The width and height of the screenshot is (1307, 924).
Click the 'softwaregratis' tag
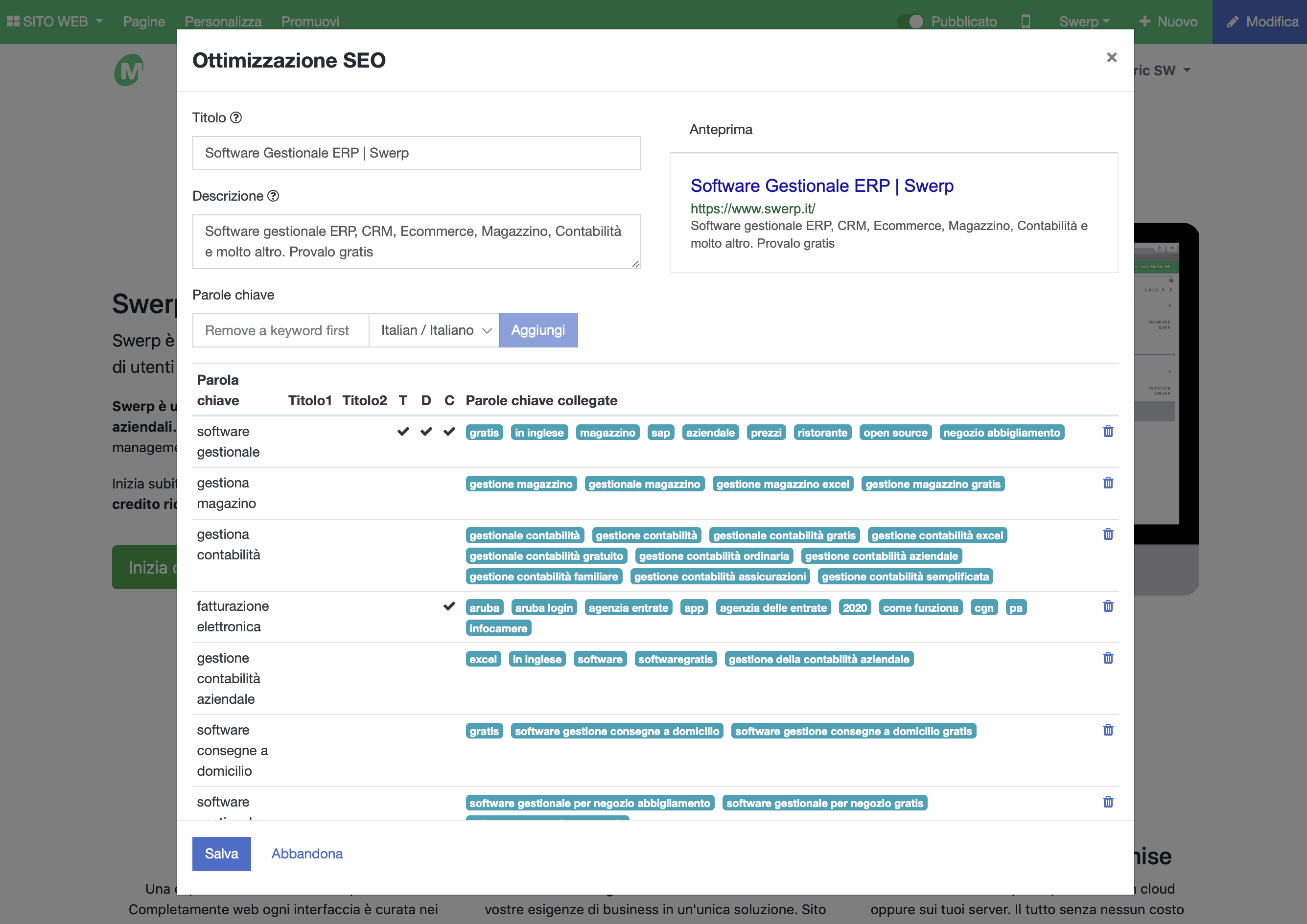click(675, 659)
